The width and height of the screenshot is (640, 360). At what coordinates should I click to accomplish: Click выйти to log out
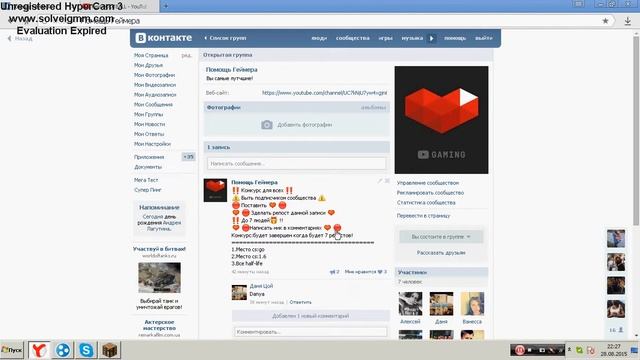(x=484, y=38)
